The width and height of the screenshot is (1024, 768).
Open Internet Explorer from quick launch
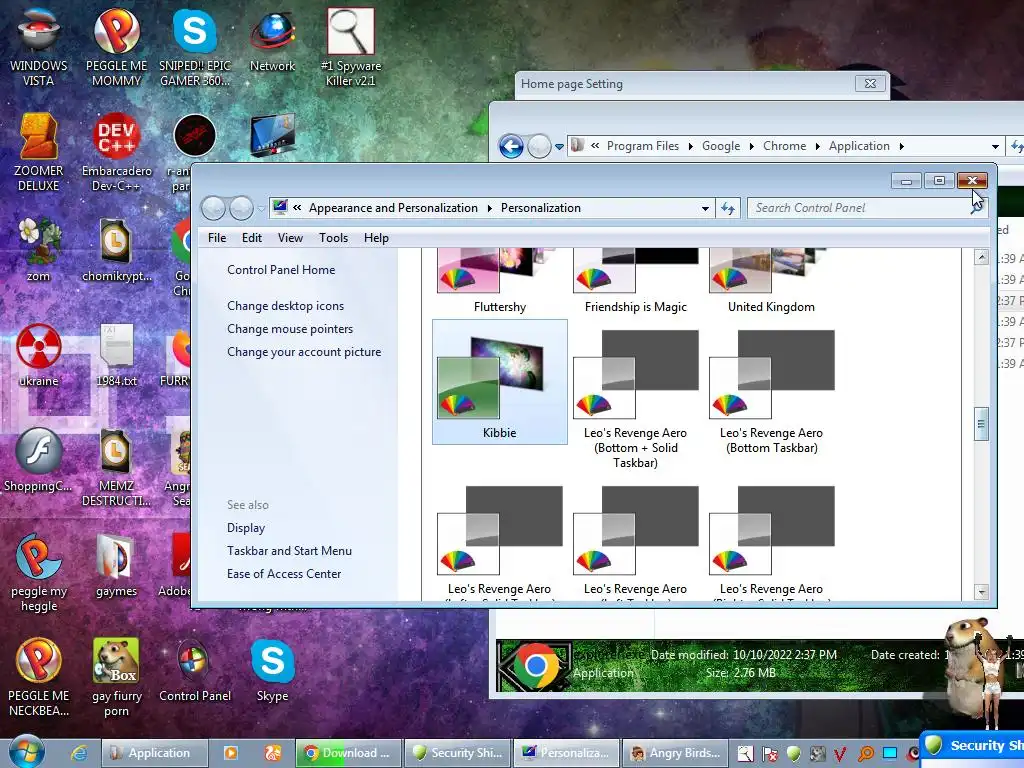[79, 753]
